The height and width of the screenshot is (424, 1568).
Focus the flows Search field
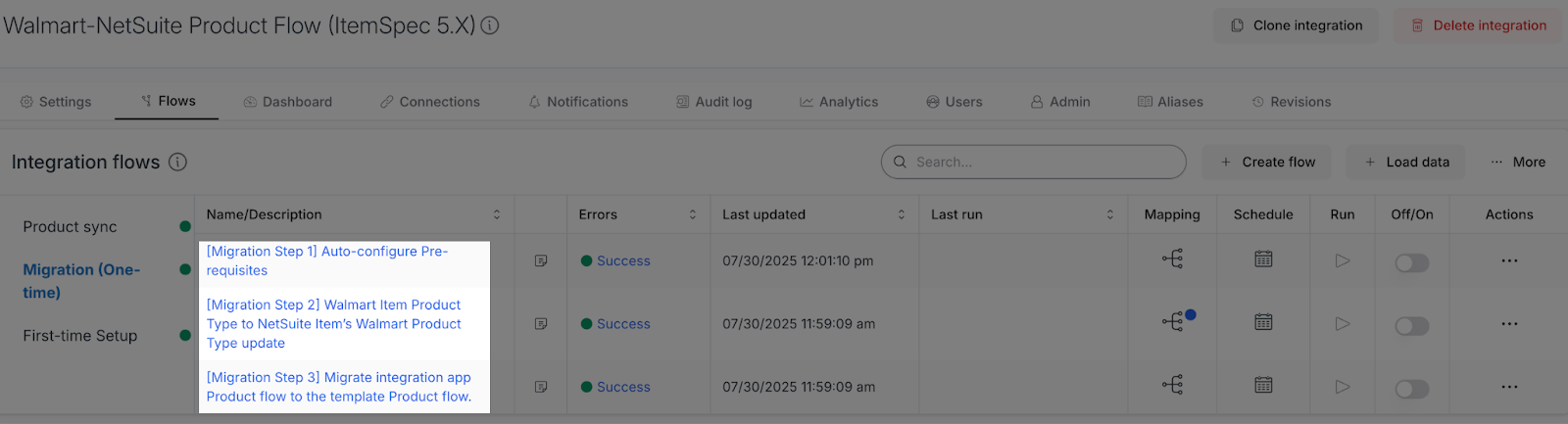point(1034,162)
